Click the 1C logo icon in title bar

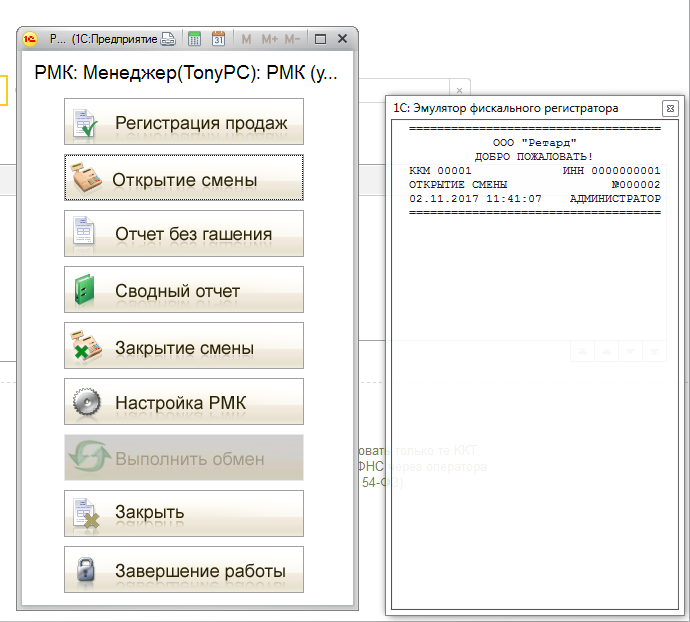click(30, 39)
